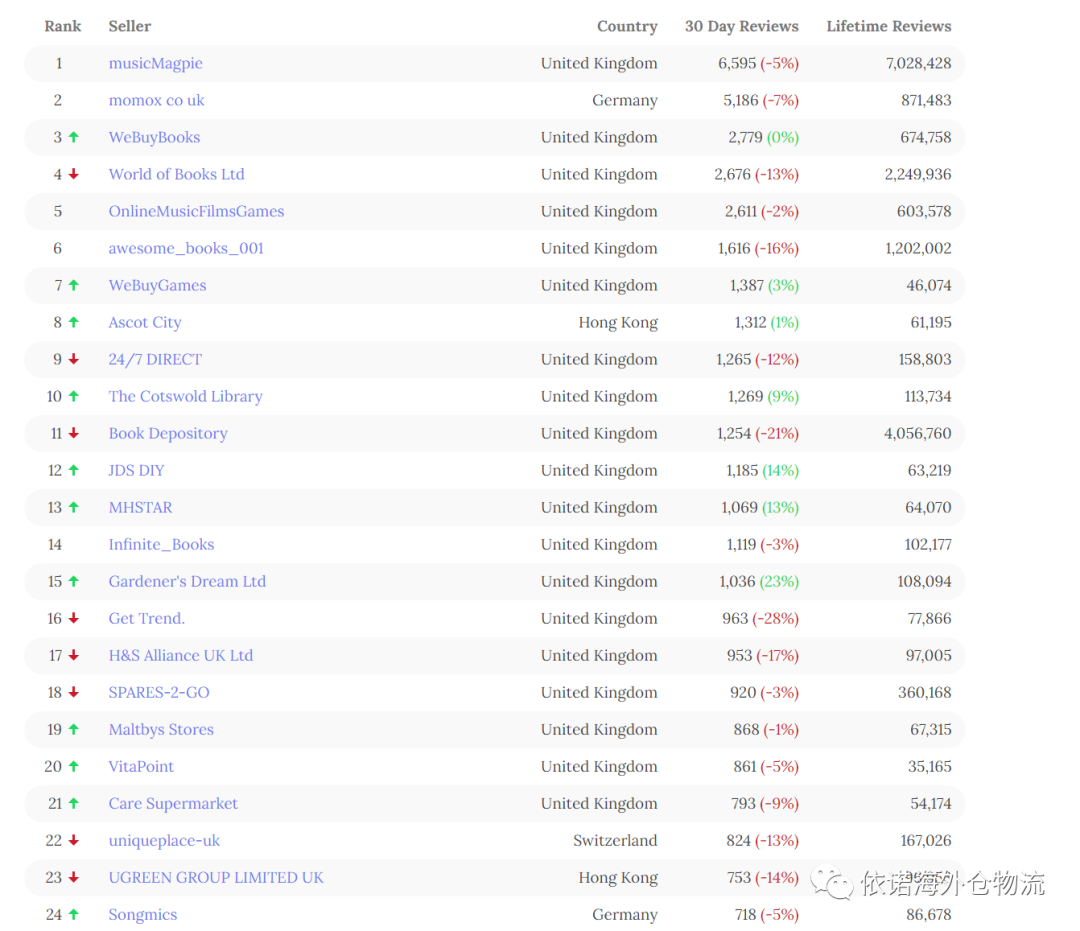Open the momox co uk seller link
The image size is (1080, 931).
coord(156,101)
